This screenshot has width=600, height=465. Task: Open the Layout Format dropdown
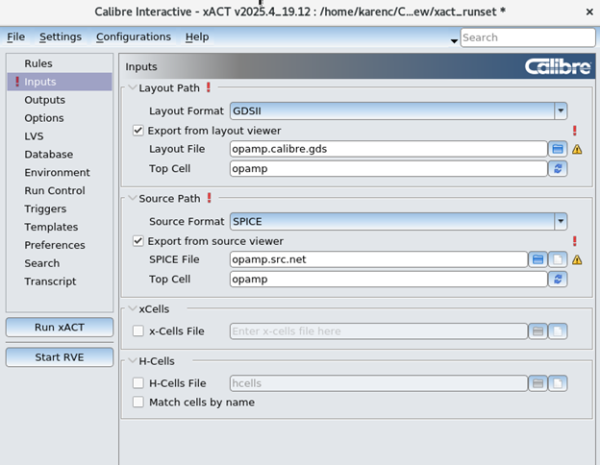tap(398, 111)
